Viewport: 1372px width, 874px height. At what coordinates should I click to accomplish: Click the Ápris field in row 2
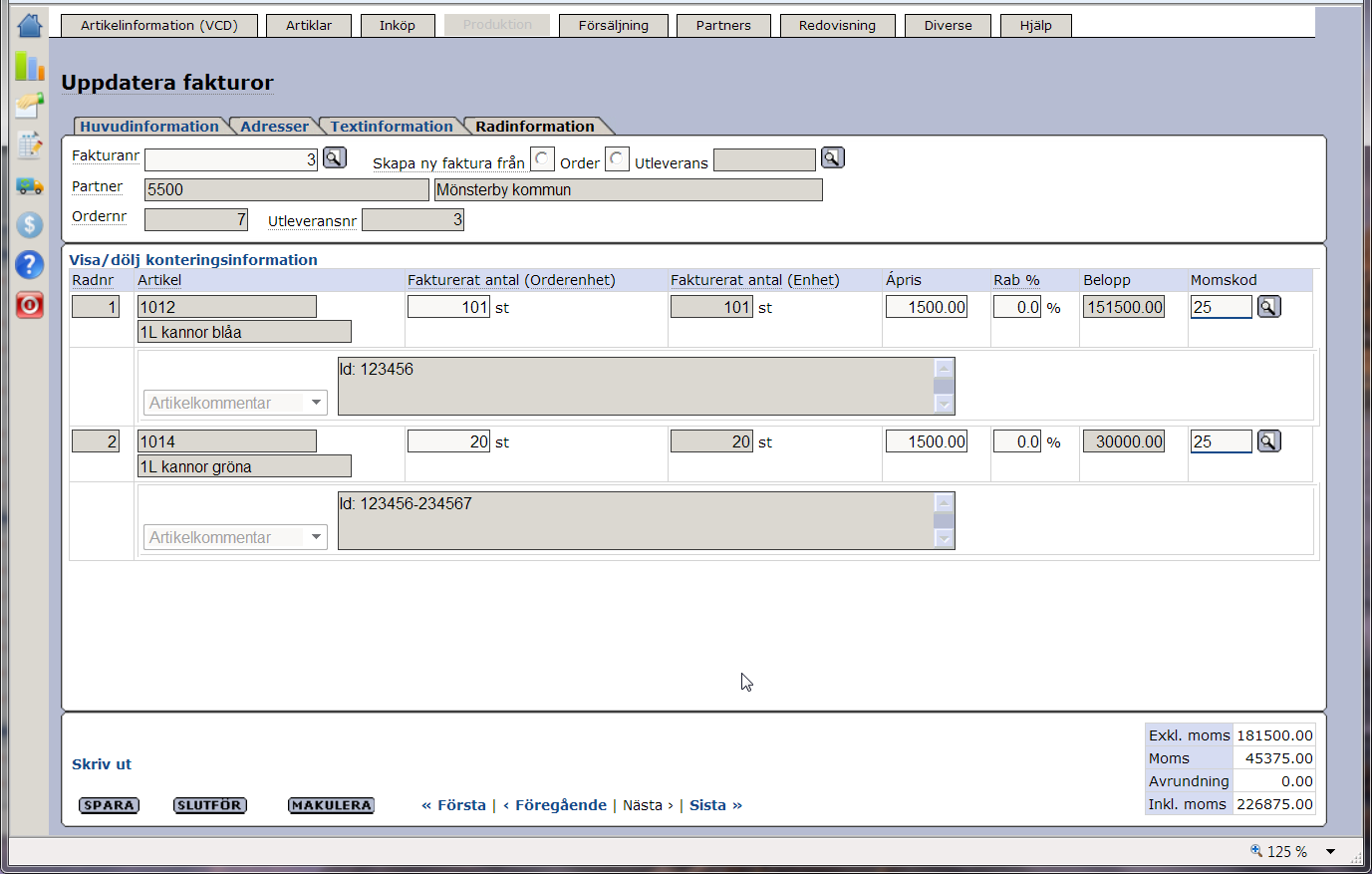(927, 441)
